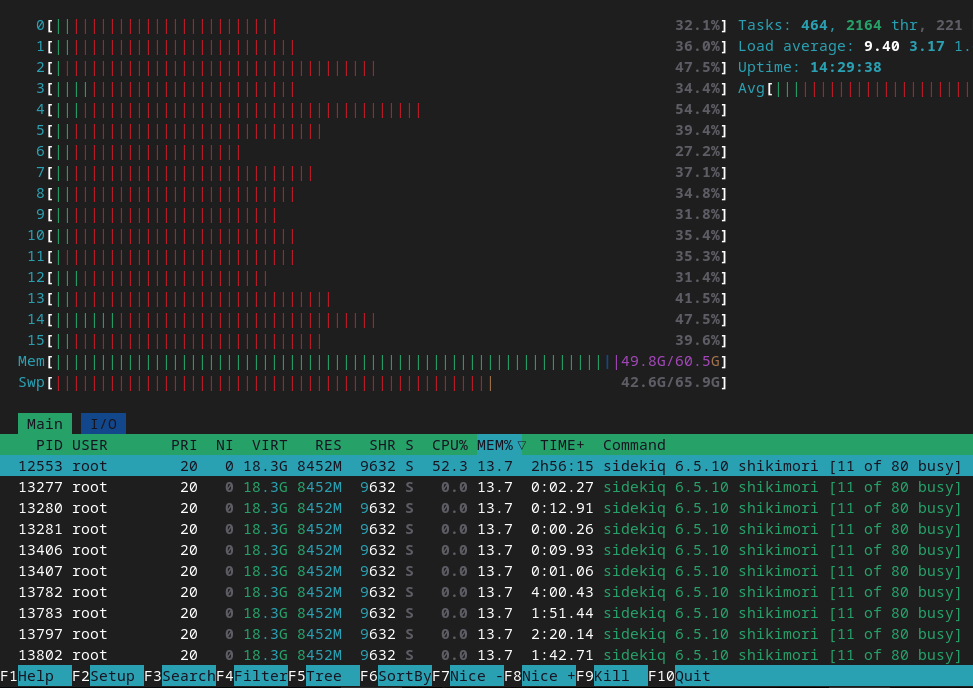Quit htop via F10 Quit
Screen dimensions: 973x688
[x=692, y=676]
